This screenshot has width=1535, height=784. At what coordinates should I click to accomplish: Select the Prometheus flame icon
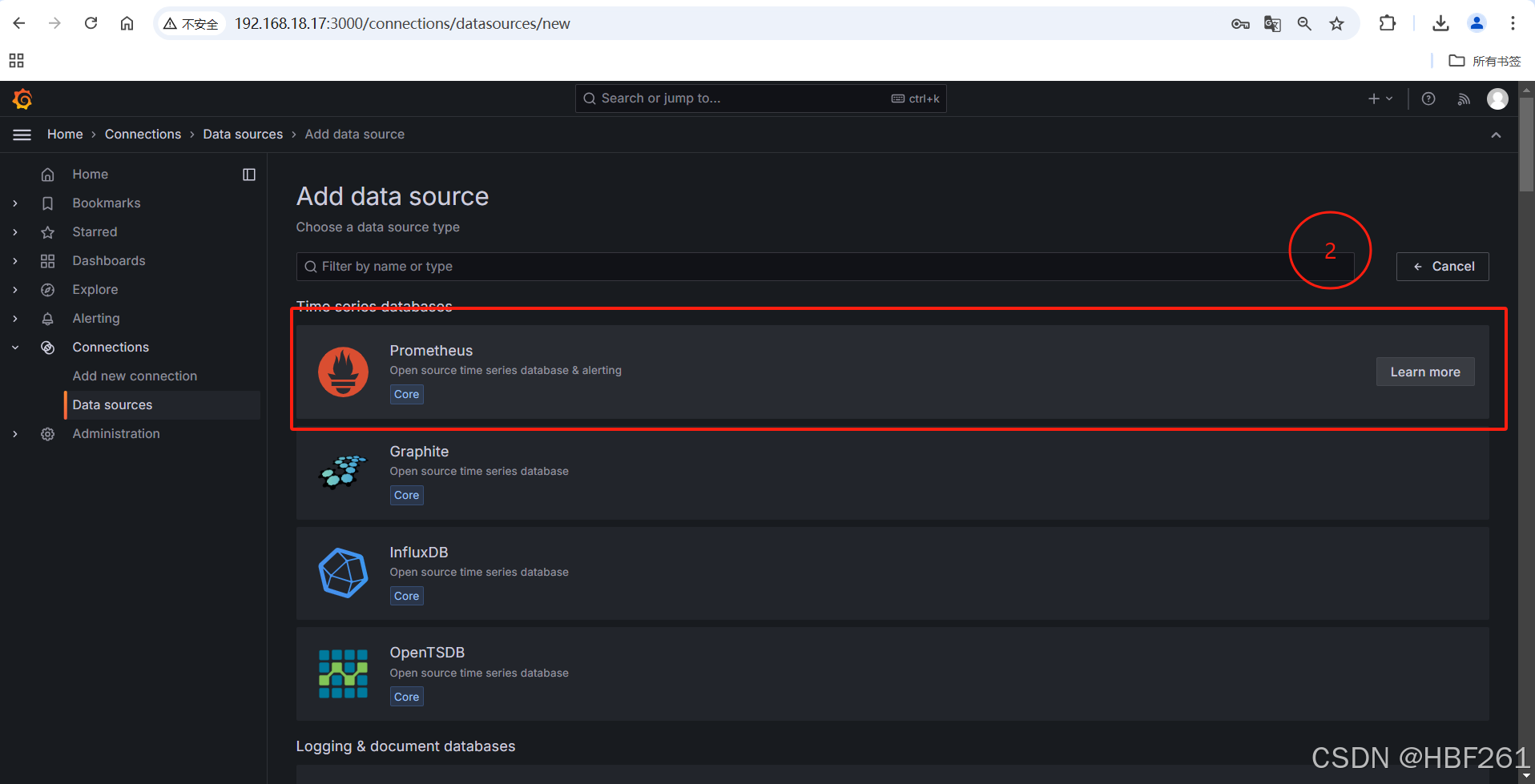(343, 372)
